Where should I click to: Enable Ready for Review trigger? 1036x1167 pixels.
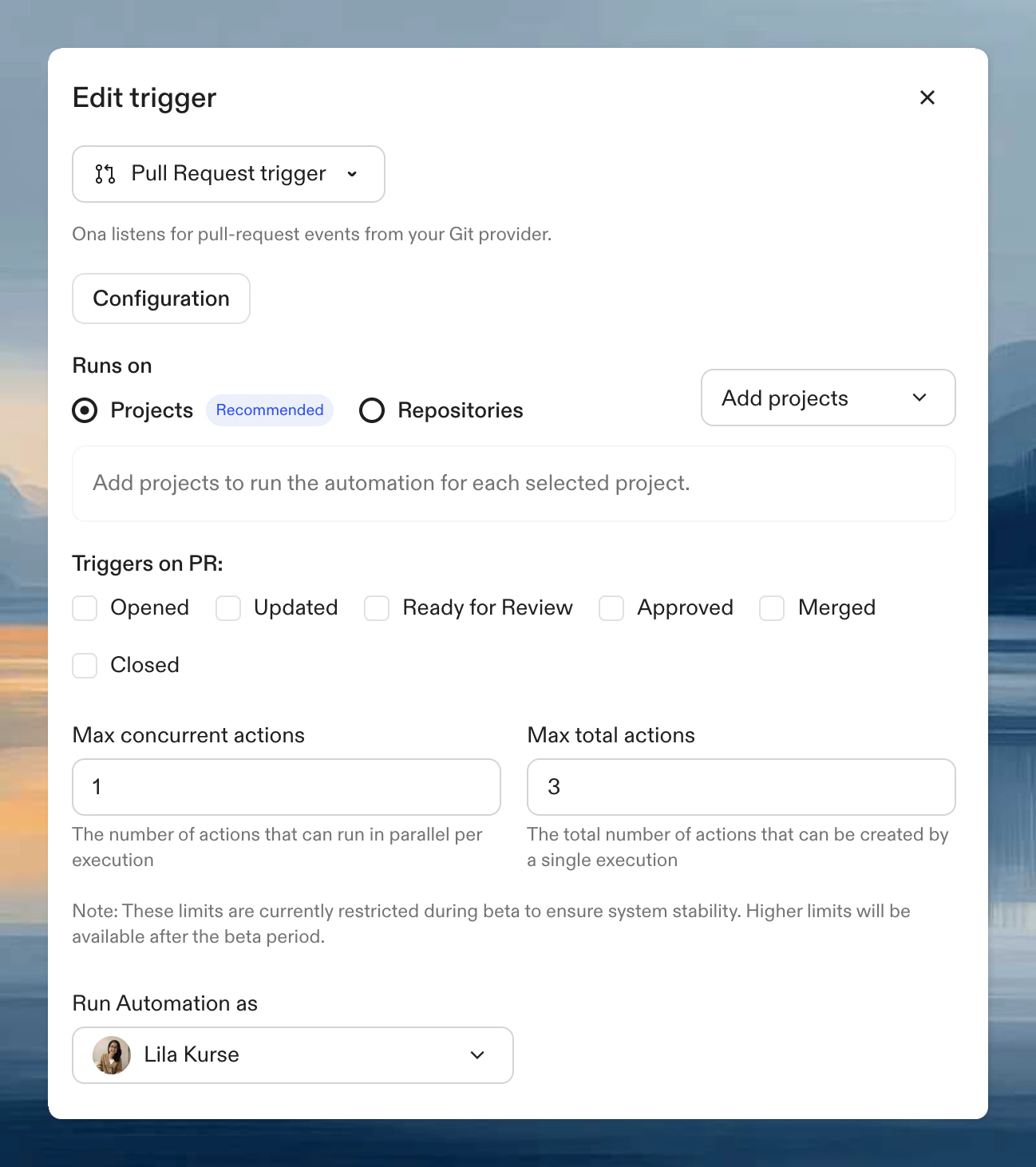[x=376, y=607]
